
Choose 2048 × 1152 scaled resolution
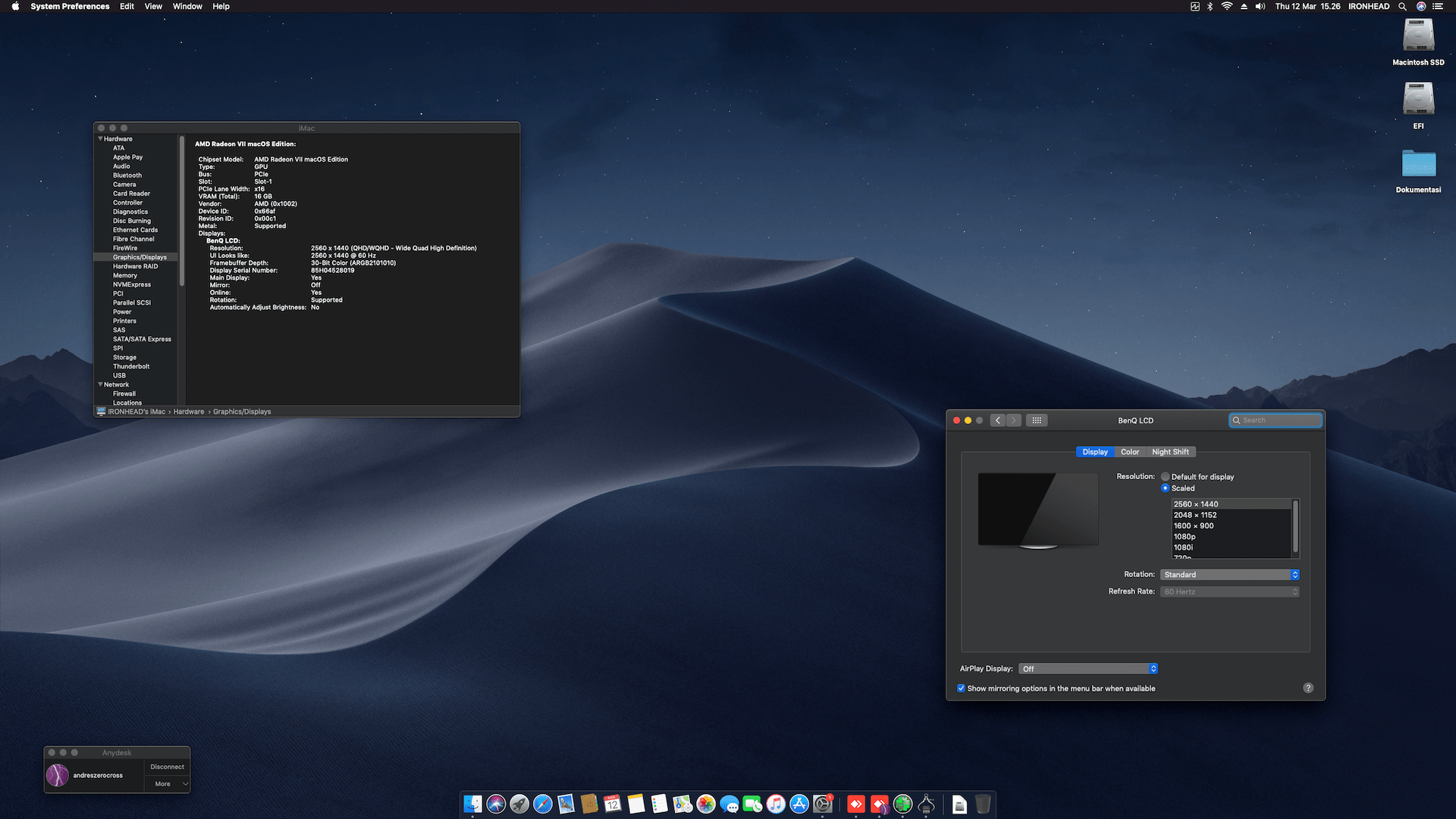[1232, 515]
